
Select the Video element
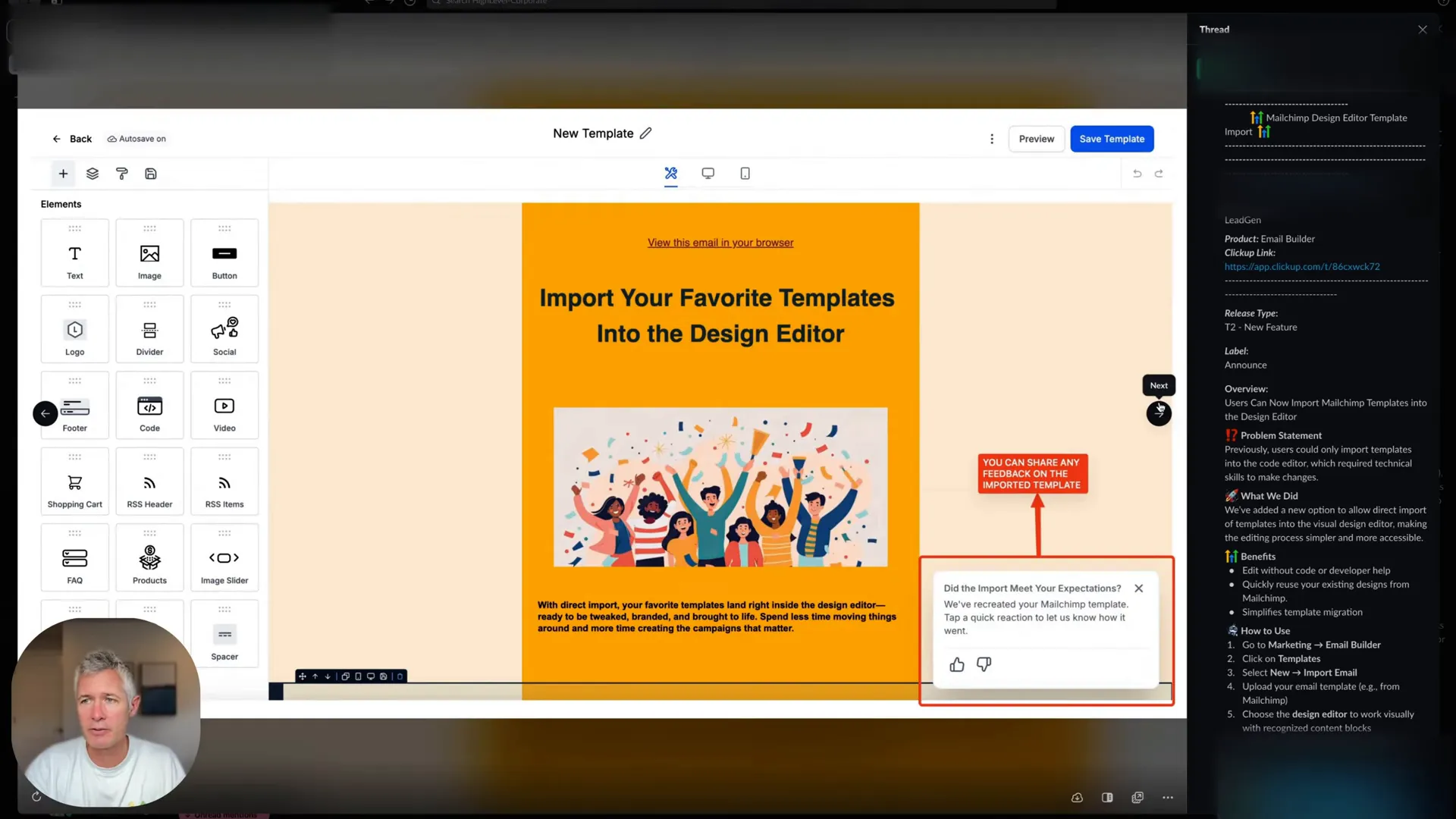[224, 406]
